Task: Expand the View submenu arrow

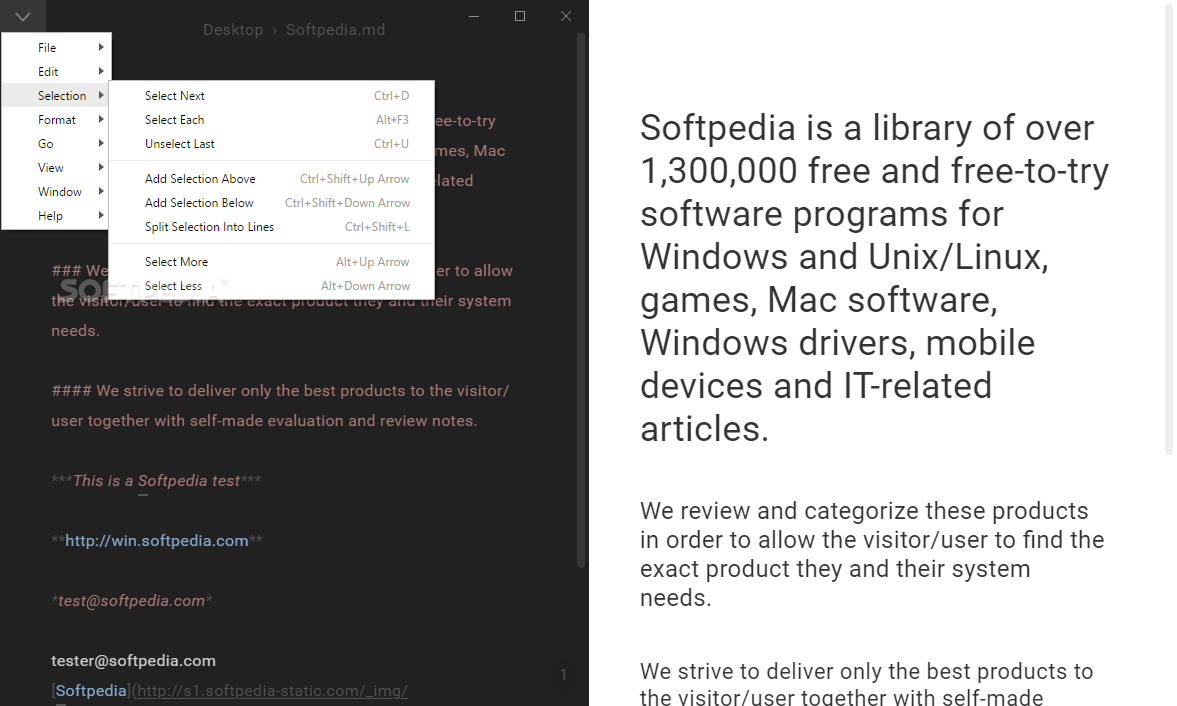Action: coord(101,167)
